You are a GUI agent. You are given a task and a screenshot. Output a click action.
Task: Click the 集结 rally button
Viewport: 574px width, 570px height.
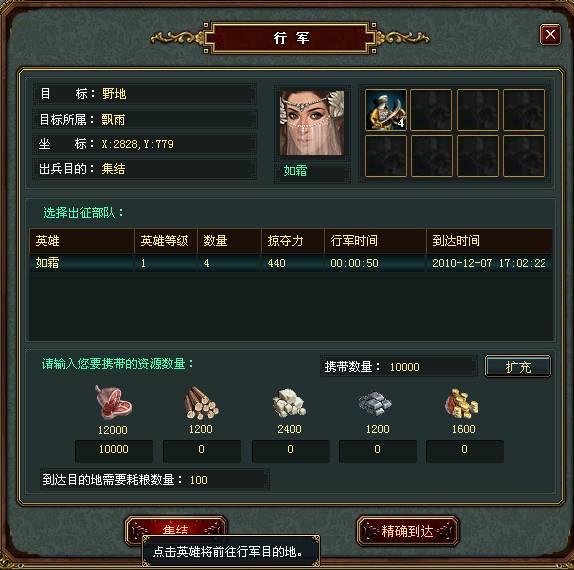(176, 526)
